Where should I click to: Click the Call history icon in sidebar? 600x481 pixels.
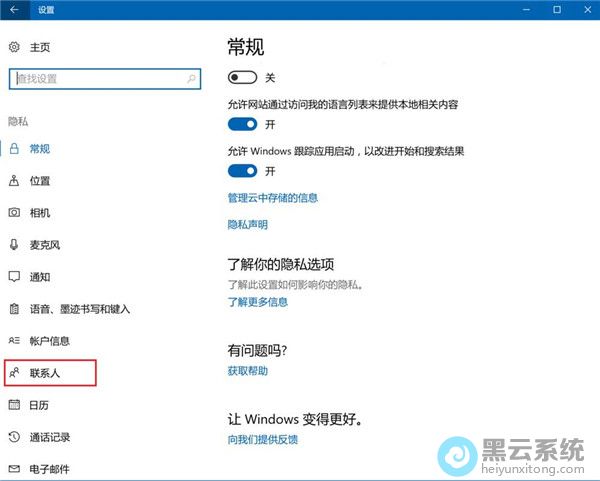(14, 437)
